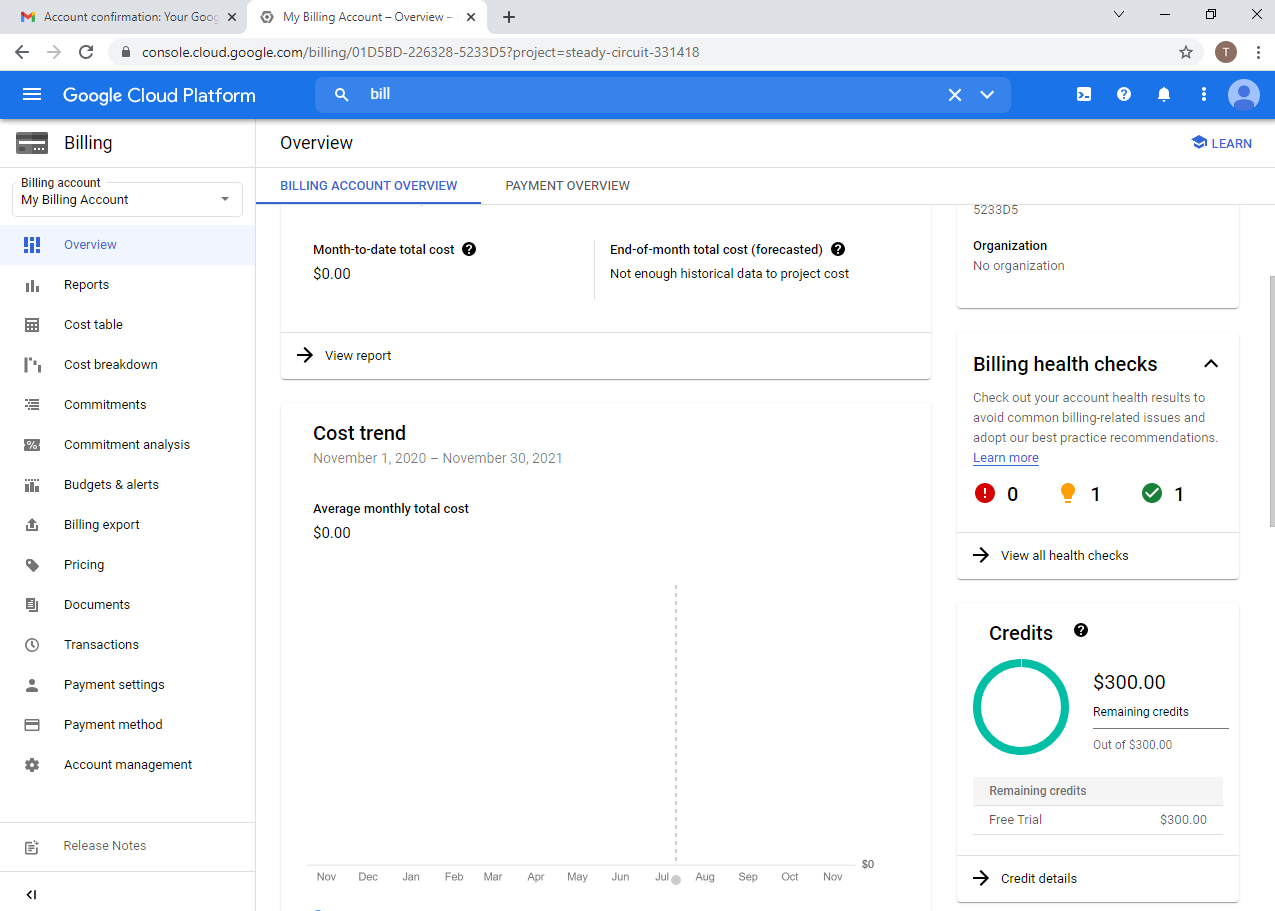Viewport: 1275px width, 911px height.
Task: Click the browser address bar
Action: (x=640, y=52)
